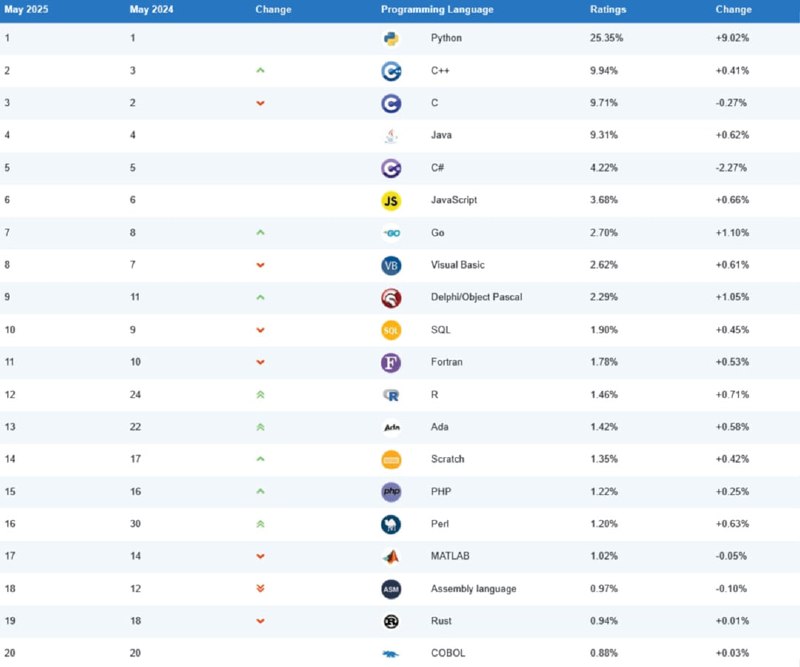The width and height of the screenshot is (800, 667).
Task: Click the purple Fortran F icon
Action: [391, 363]
